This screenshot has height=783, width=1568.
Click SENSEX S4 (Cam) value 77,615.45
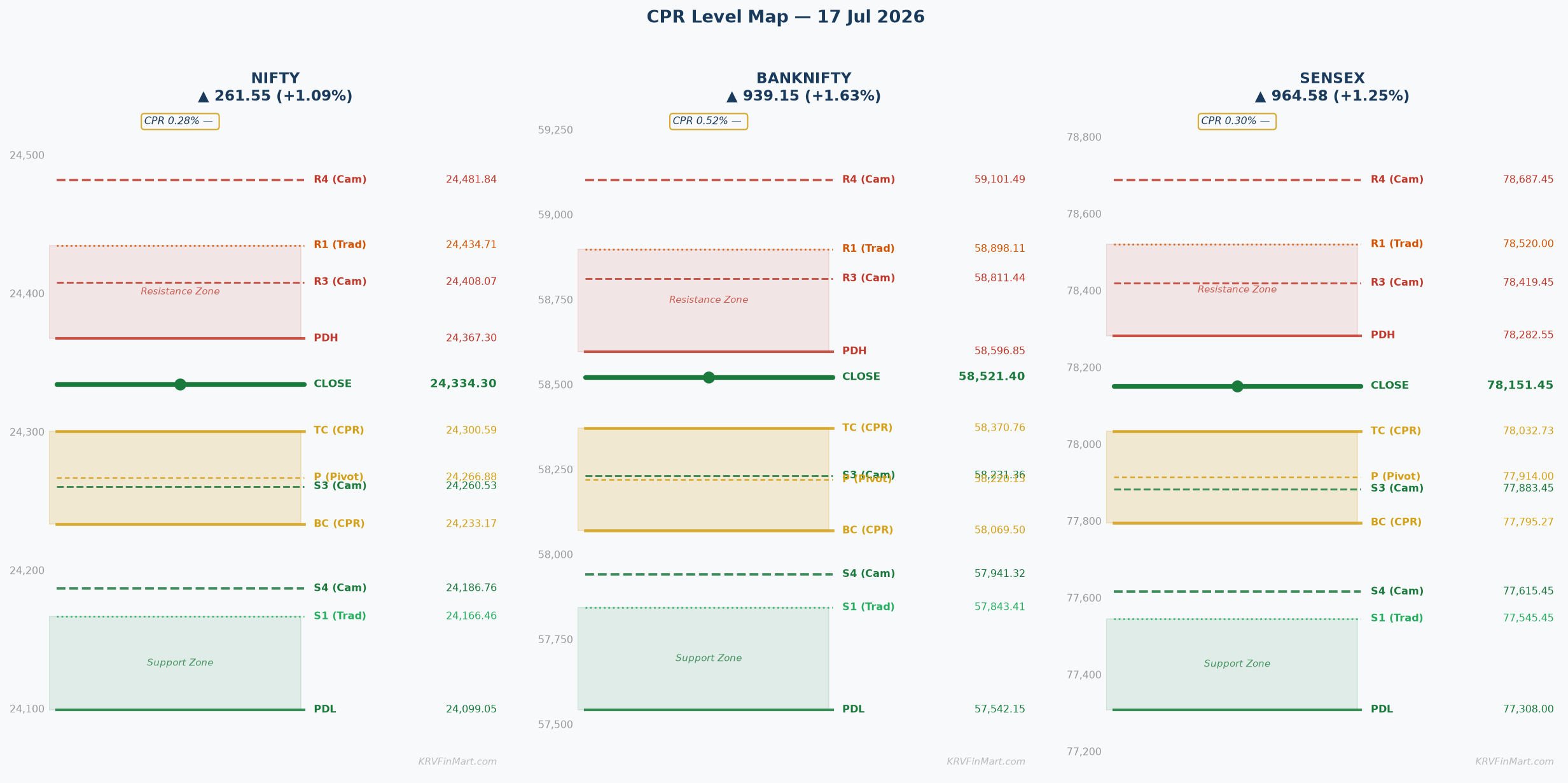pos(1529,592)
